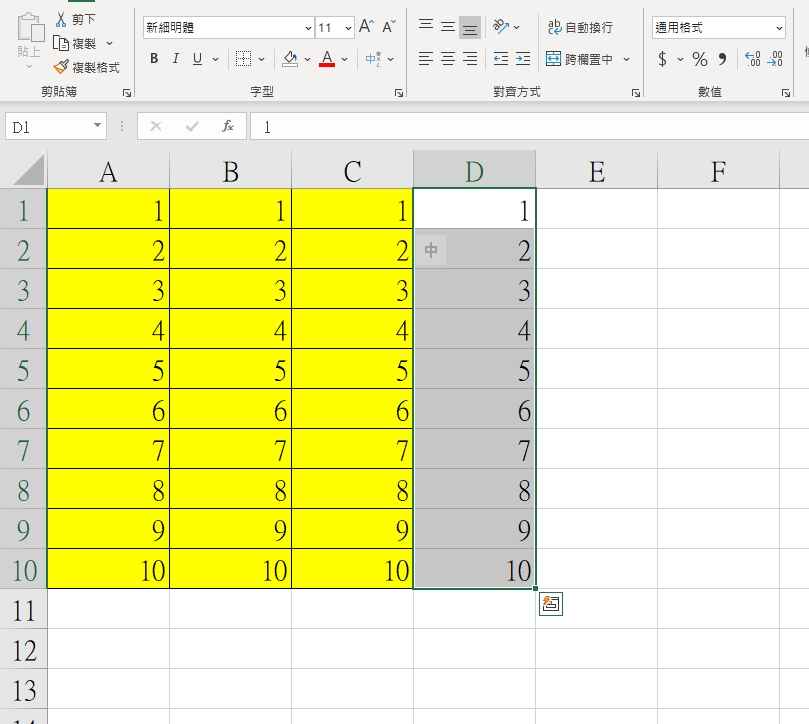
Task: Increase font size with the larger A
Action: (366, 27)
